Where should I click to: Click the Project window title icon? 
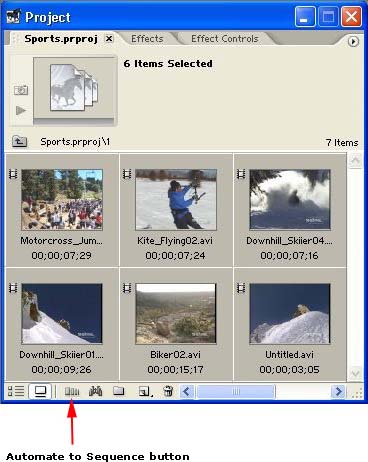(13, 17)
